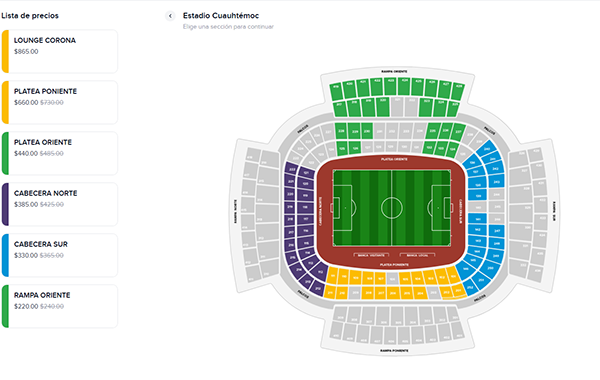Pick the PLATEA ORIENTE price card

[x=60, y=153]
